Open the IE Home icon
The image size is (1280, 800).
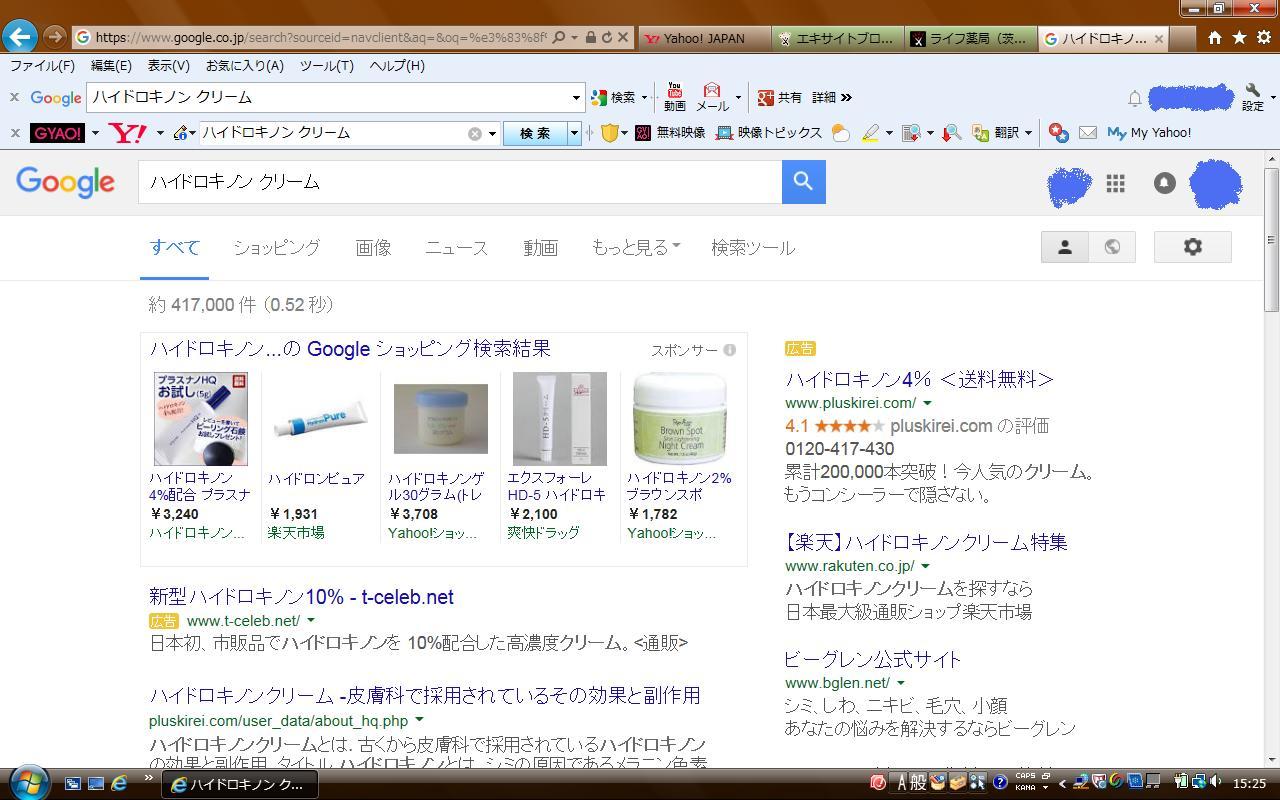pyautogui.click(x=1214, y=37)
